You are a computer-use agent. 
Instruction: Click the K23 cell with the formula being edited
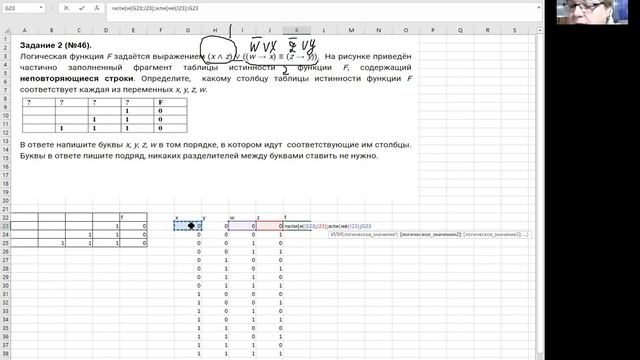click(x=297, y=226)
